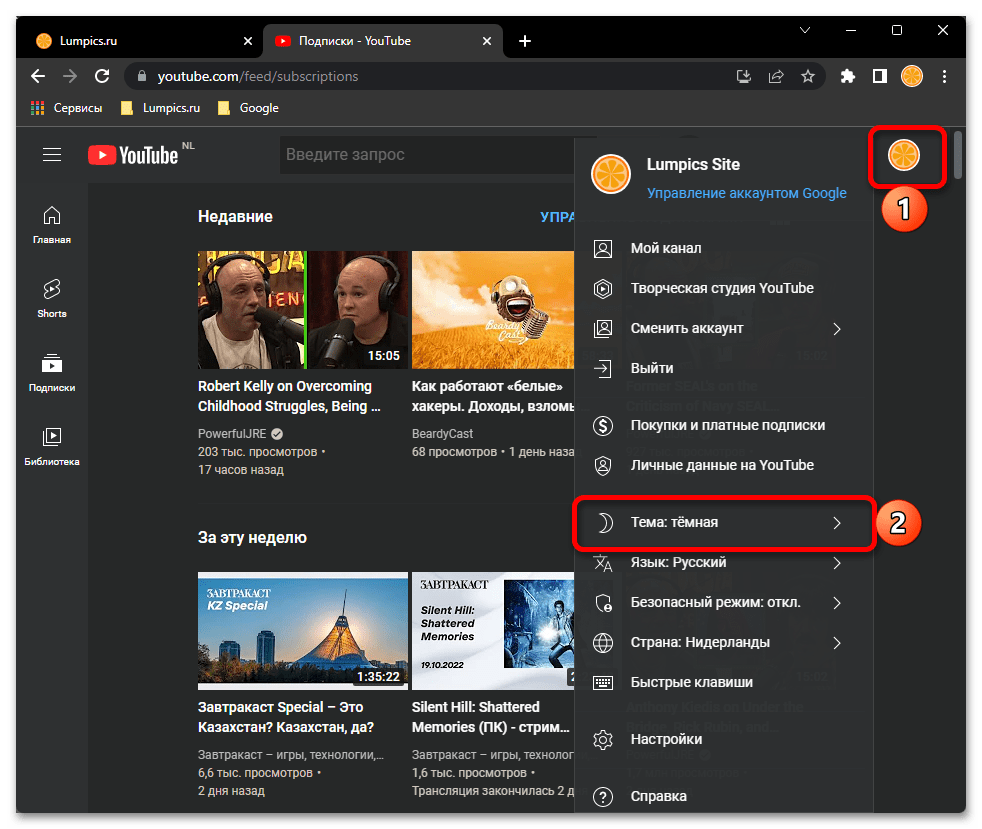Viewport: 982px width, 829px height.
Task: Expand Безопасный режим: откл. submenu
Action: 723,603
